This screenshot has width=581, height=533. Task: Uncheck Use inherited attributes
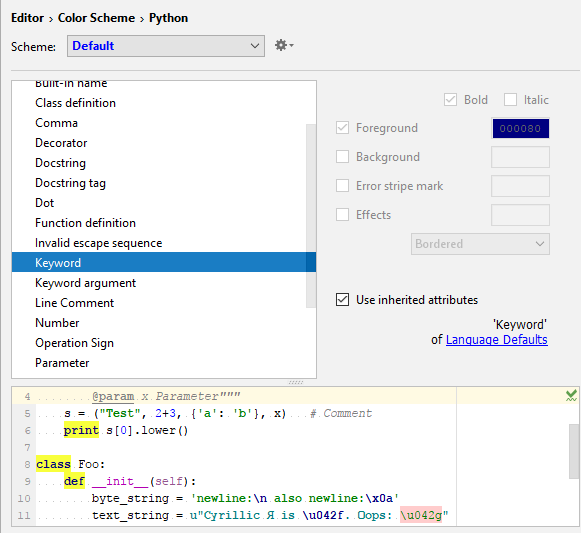coord(342,299)
